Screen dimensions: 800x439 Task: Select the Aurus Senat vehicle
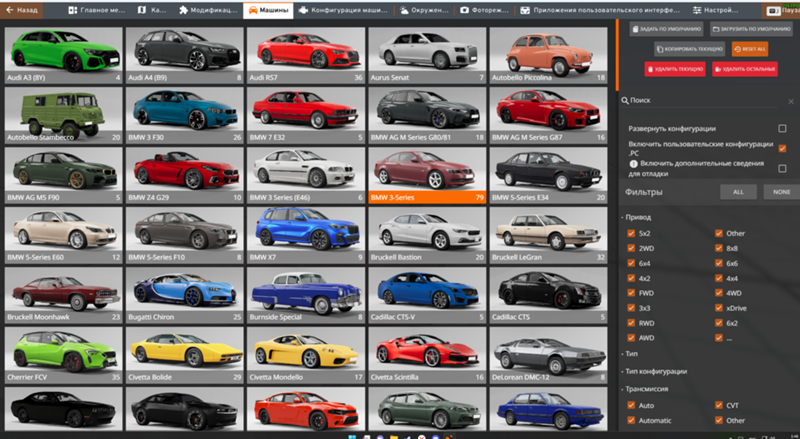(x=427, y=55)
